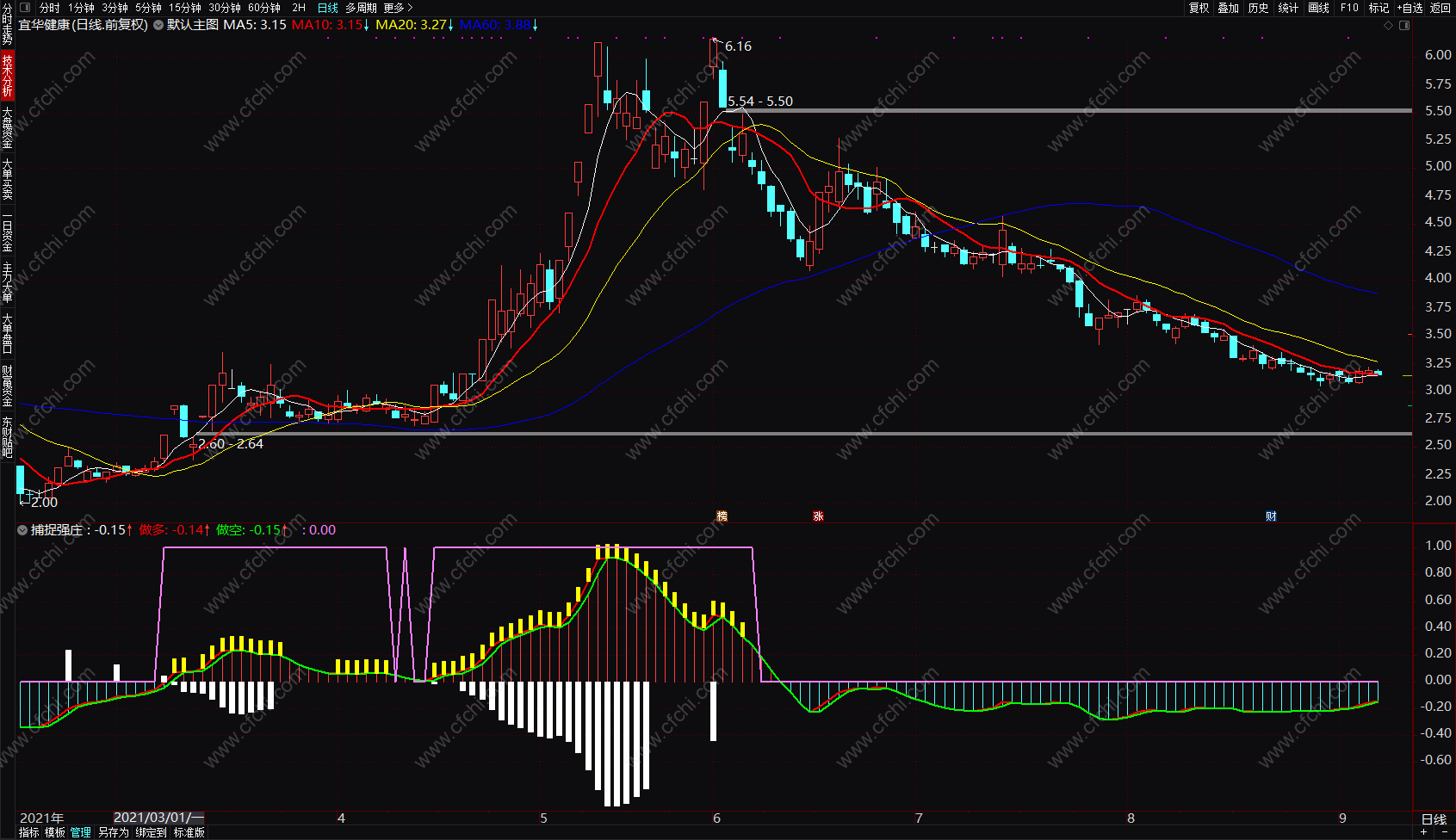Click the 2021/03/01 date marker on timeline
Viewport: 1456px width, 840px height.
coord(159,818)
